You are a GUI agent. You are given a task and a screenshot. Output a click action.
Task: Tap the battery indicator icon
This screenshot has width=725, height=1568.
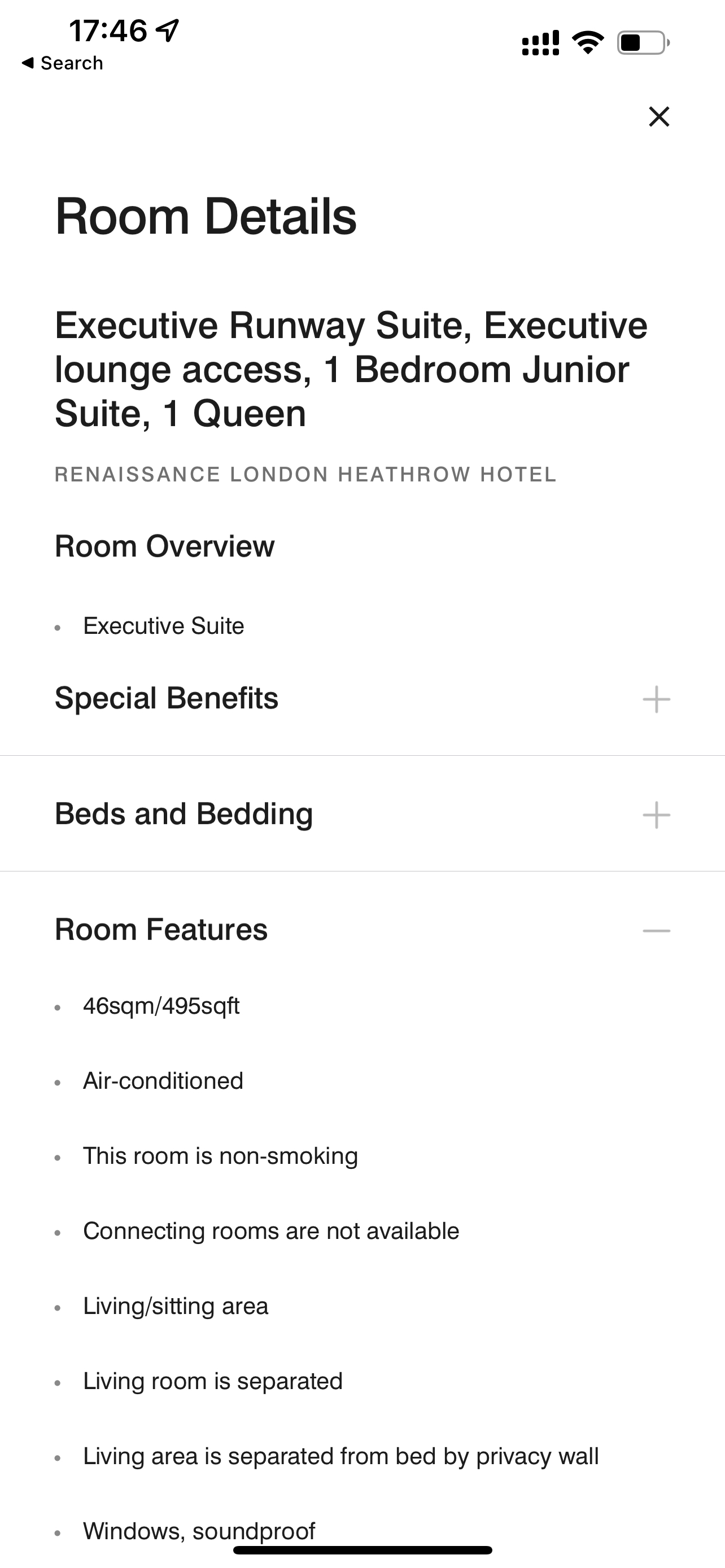click(644, 42)
